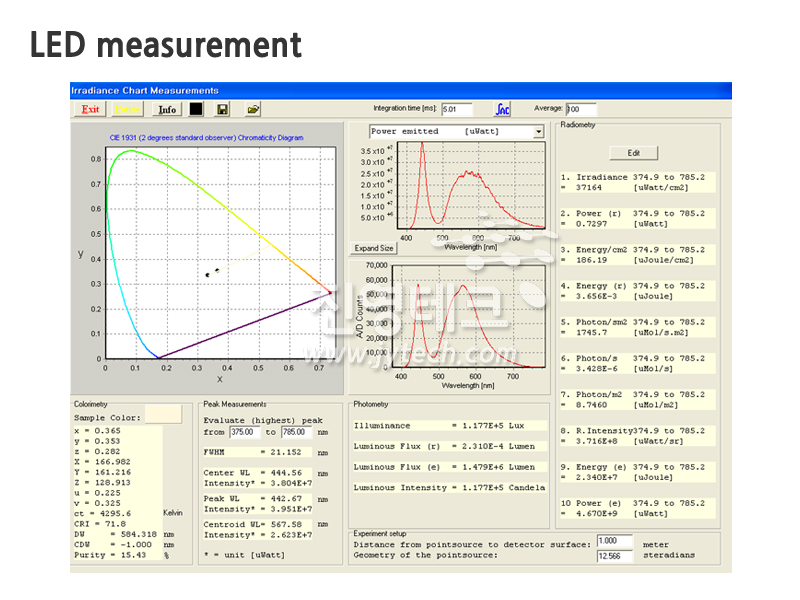Viewport: 800px width, 600px height.
Task: Click the Integration time input field
Action: click(x=457, y=109)
